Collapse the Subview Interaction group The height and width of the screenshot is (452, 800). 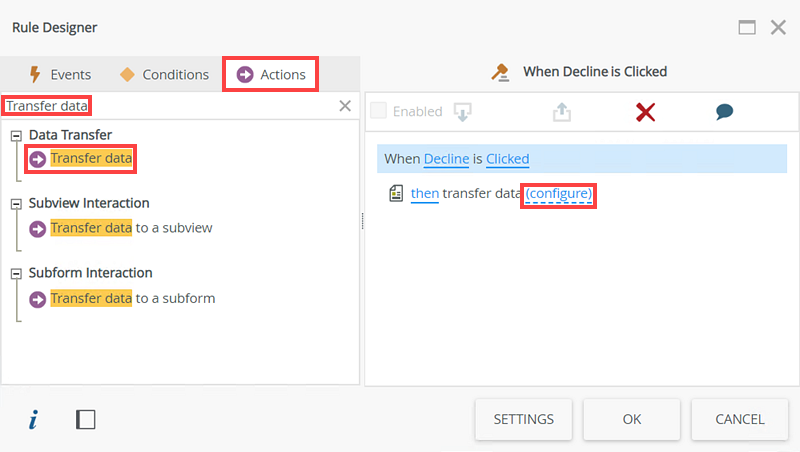(x=17, y=204)
